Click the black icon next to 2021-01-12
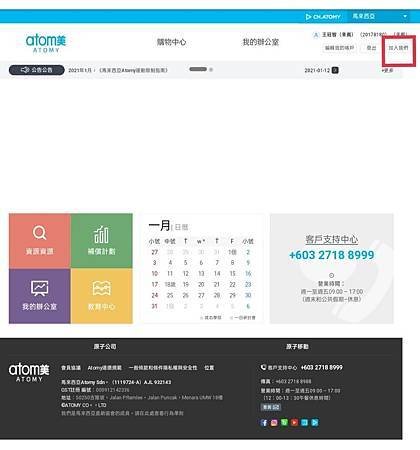The width and height of the screenshot is (420, 450). [x=335, y=70]
